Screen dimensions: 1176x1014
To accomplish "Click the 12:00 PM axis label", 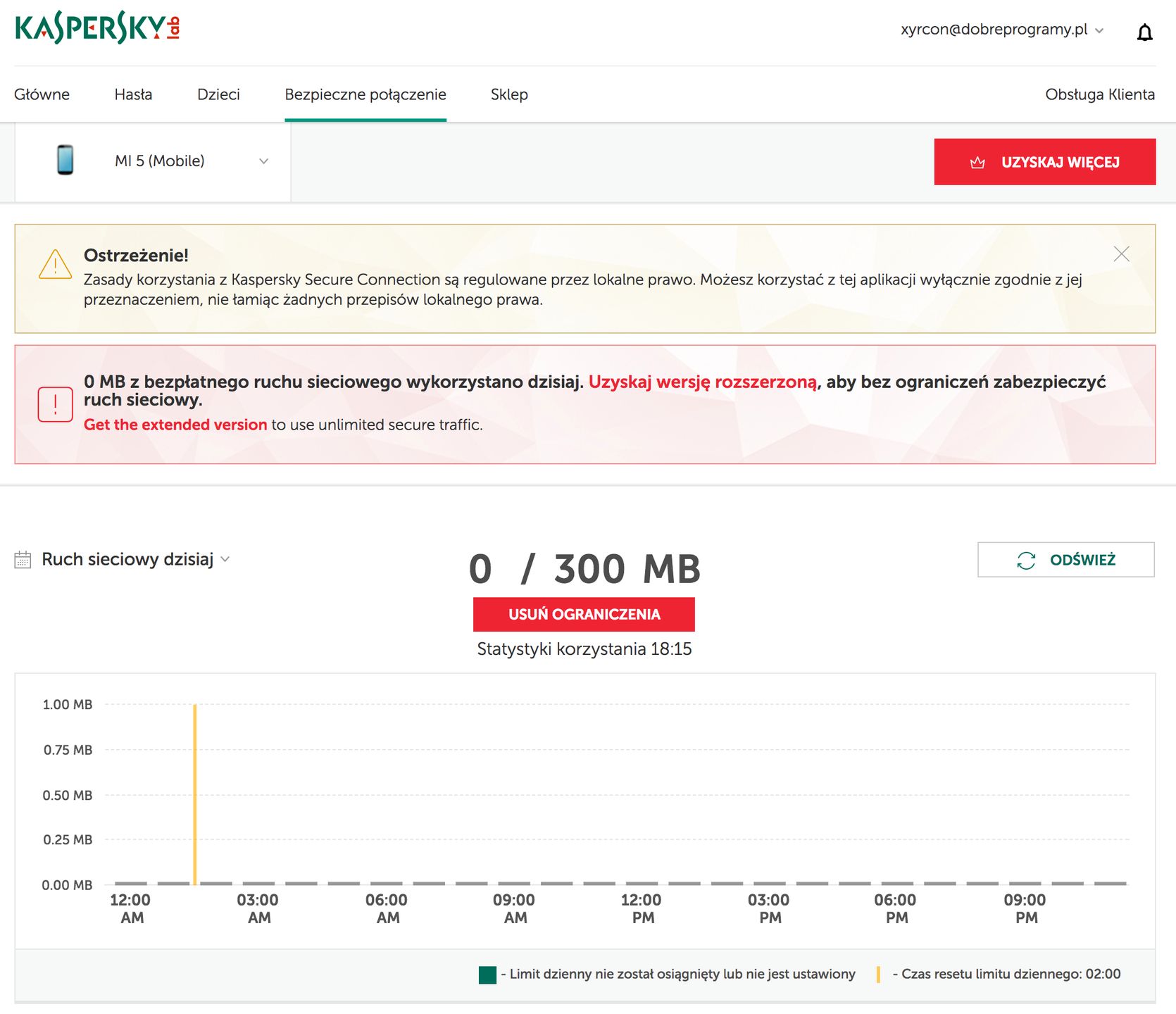I will coord(642,908).
